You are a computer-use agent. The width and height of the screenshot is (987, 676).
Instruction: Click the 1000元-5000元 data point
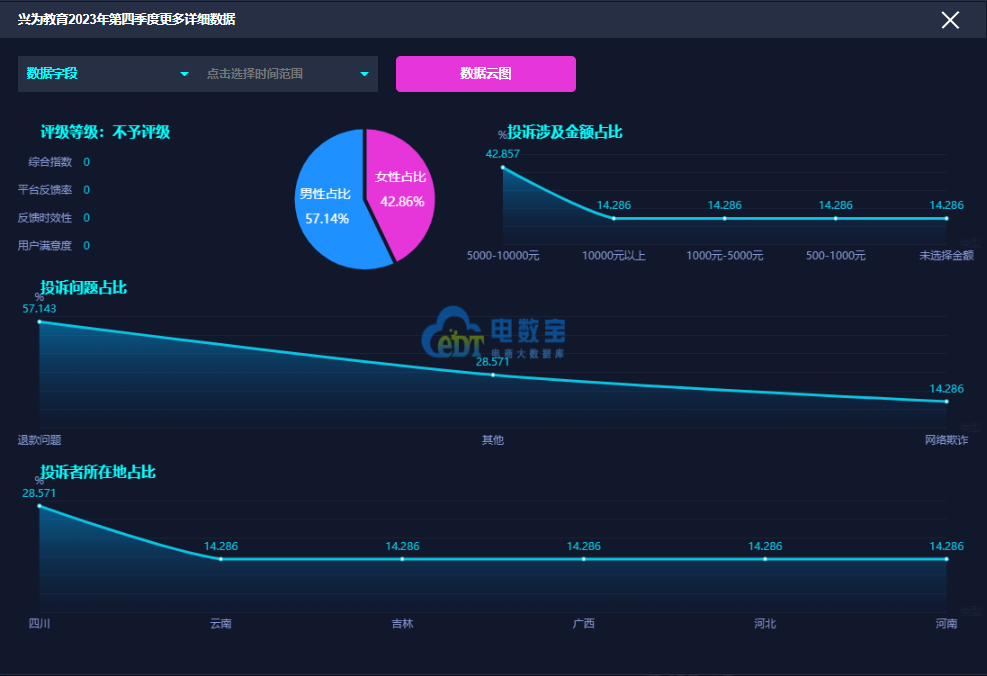pyautogui.click(x=725, y=218)
